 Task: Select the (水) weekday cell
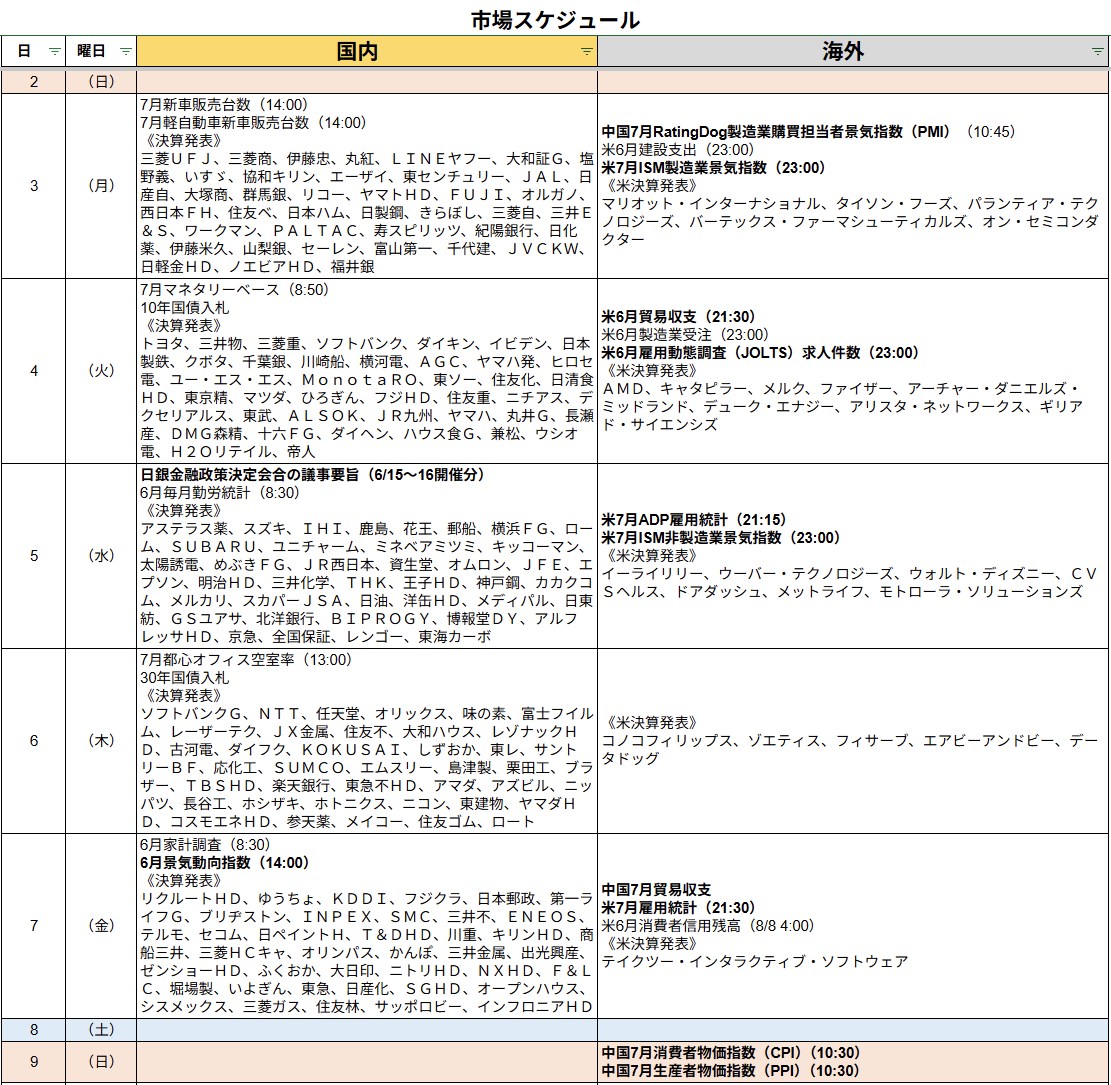101,556
